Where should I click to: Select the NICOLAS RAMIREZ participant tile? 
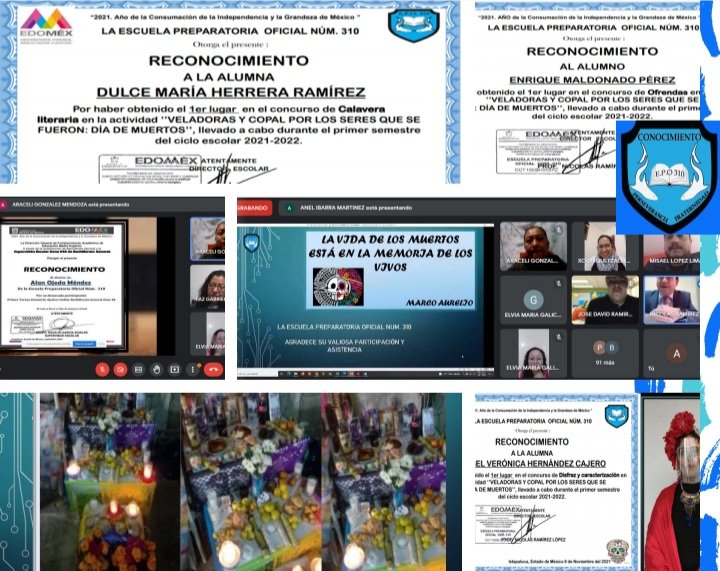(x=672, y=300)
